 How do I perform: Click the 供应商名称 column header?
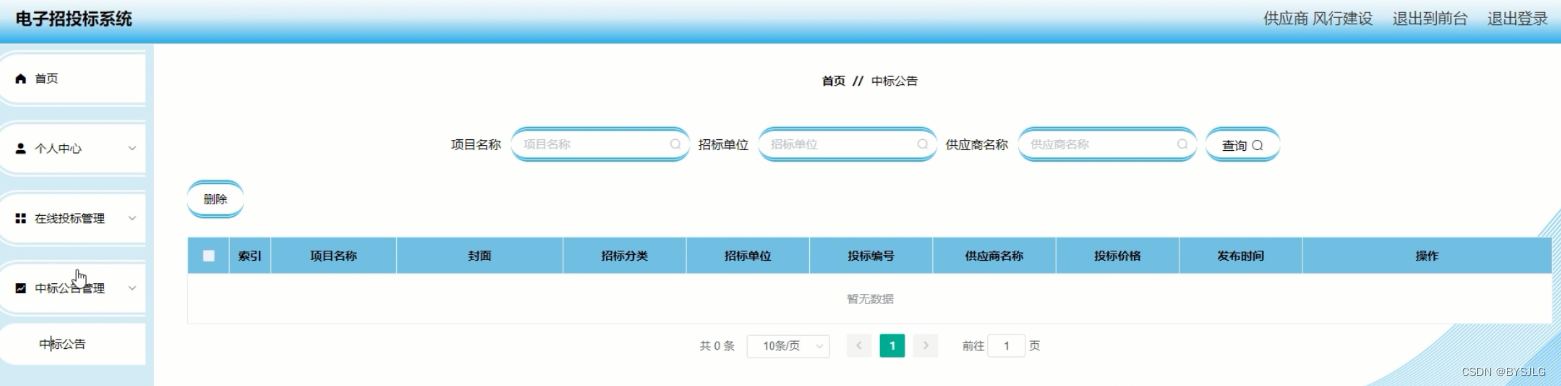[x=994, y=256]
